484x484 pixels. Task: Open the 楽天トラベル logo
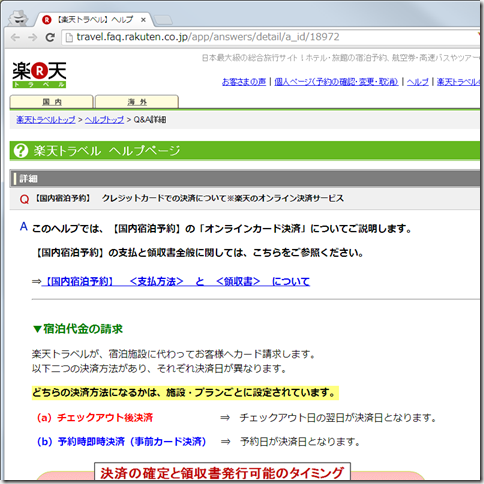[39, 74]
